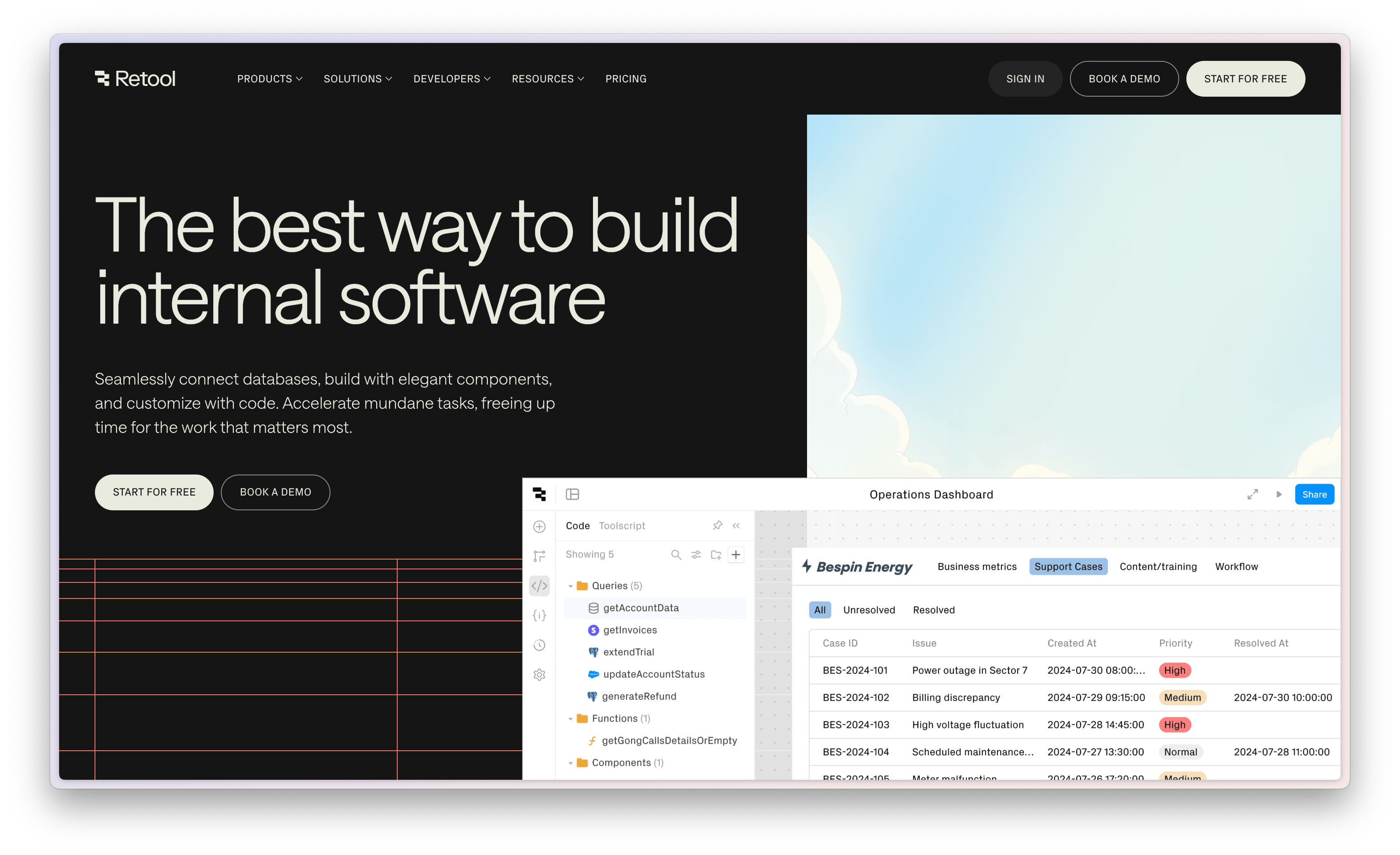1400x855 pixels.
Task: Expand the PRODUCTS dropdown in the navbar
Action: point(269,78)
